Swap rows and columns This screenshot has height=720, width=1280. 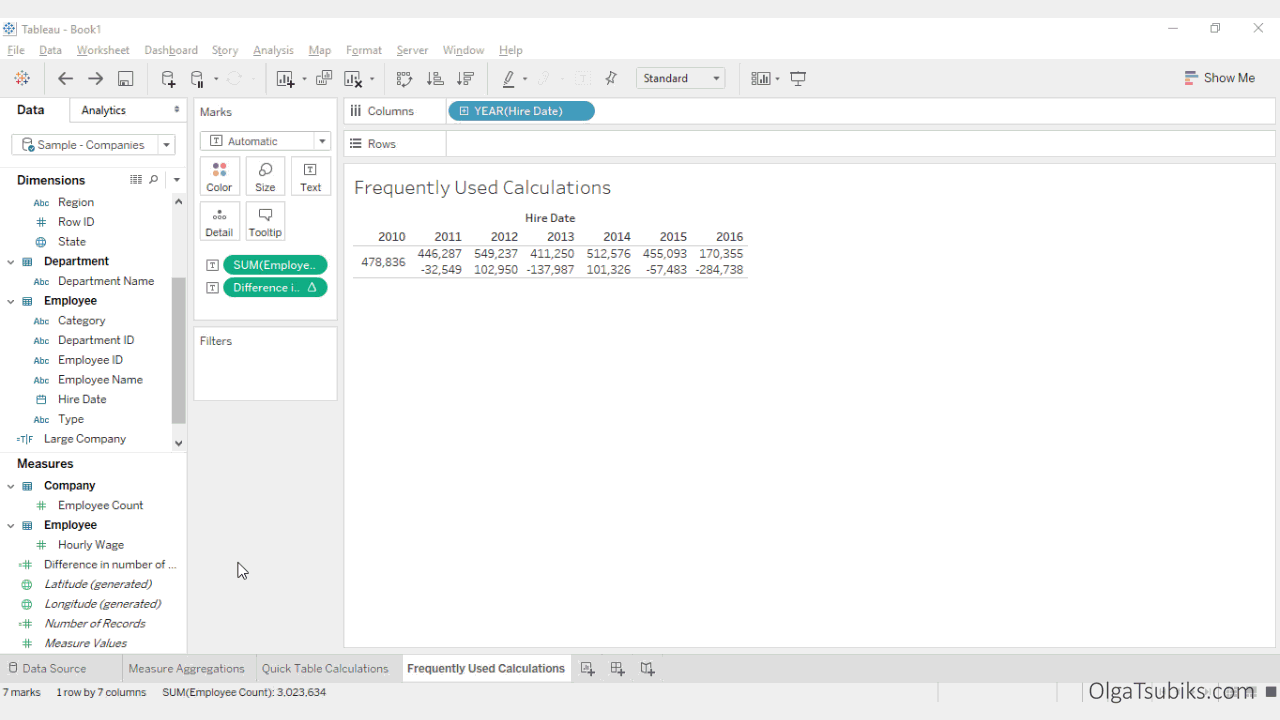click(404, 78)
